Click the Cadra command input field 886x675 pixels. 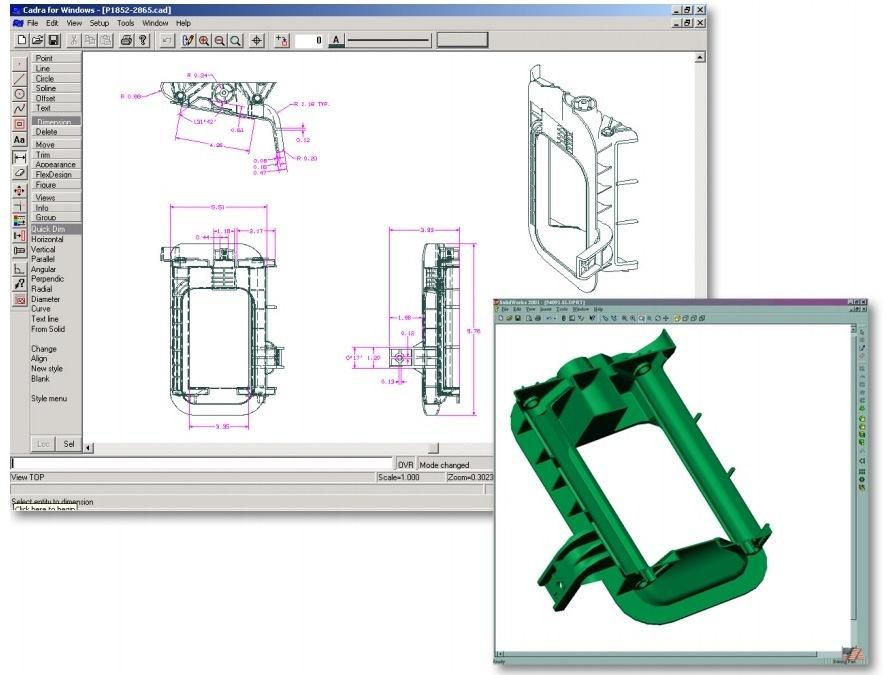[201, 464]
